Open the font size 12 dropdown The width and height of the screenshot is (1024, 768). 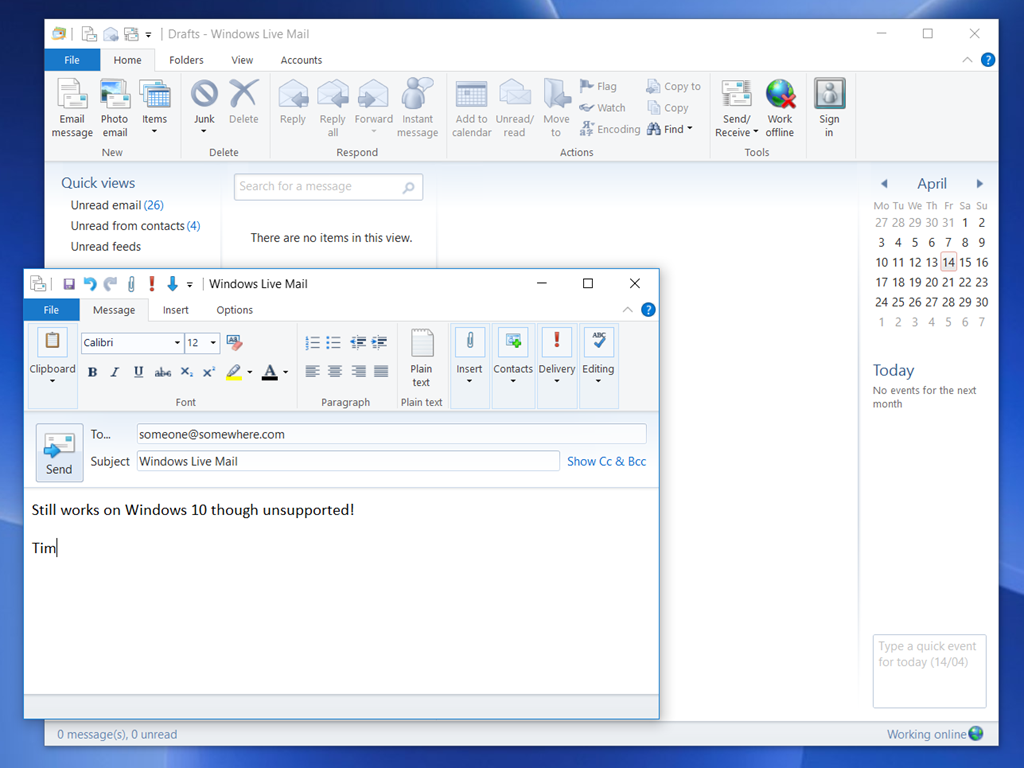click(x=213, y=343)
